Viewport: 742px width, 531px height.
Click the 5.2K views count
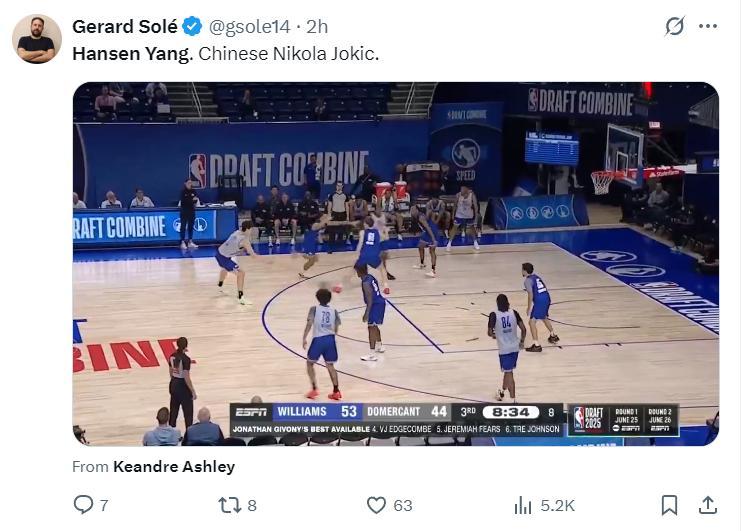coord(557,505)
